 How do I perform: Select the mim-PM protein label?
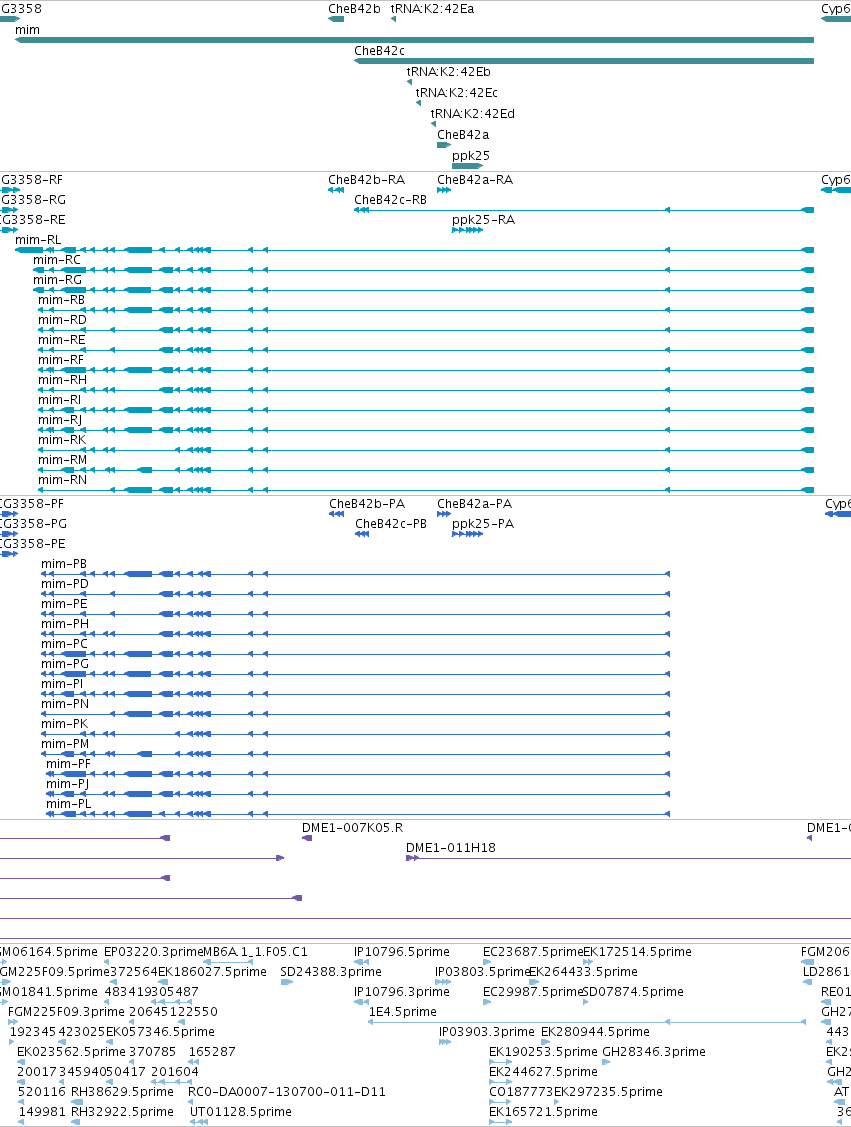point(65,744)
